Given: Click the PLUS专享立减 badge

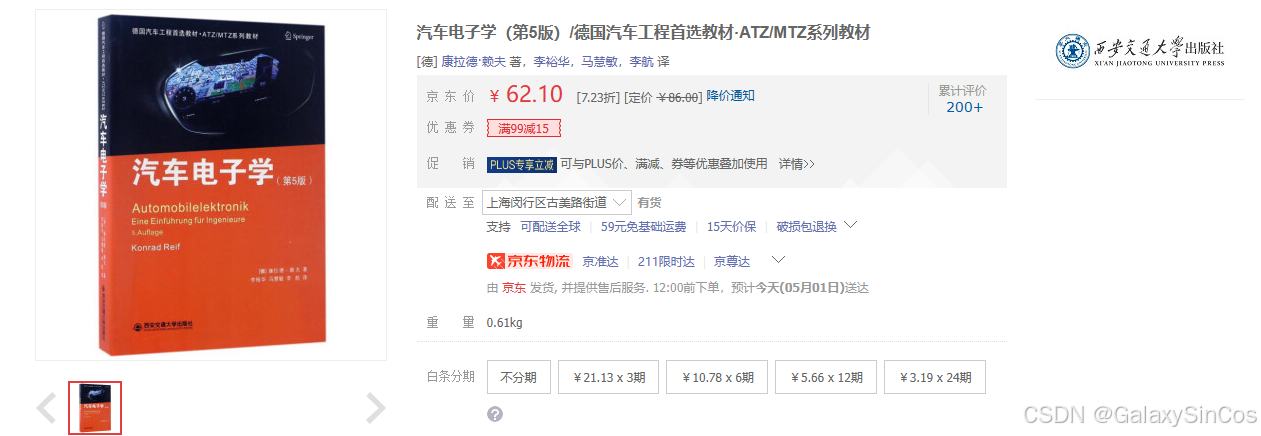Looking at the screenshot, I should point(521,164).
